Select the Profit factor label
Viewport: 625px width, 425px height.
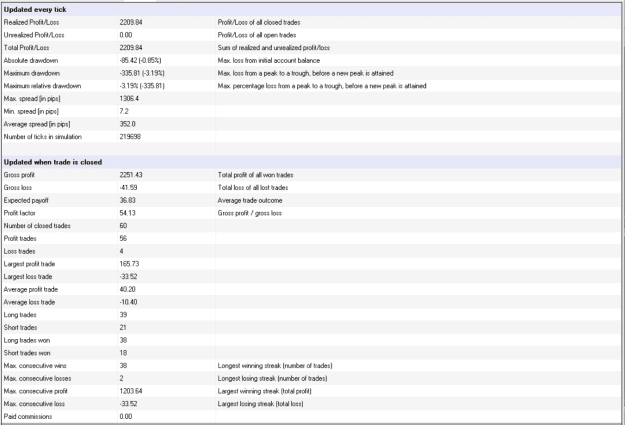pos(20,213)
